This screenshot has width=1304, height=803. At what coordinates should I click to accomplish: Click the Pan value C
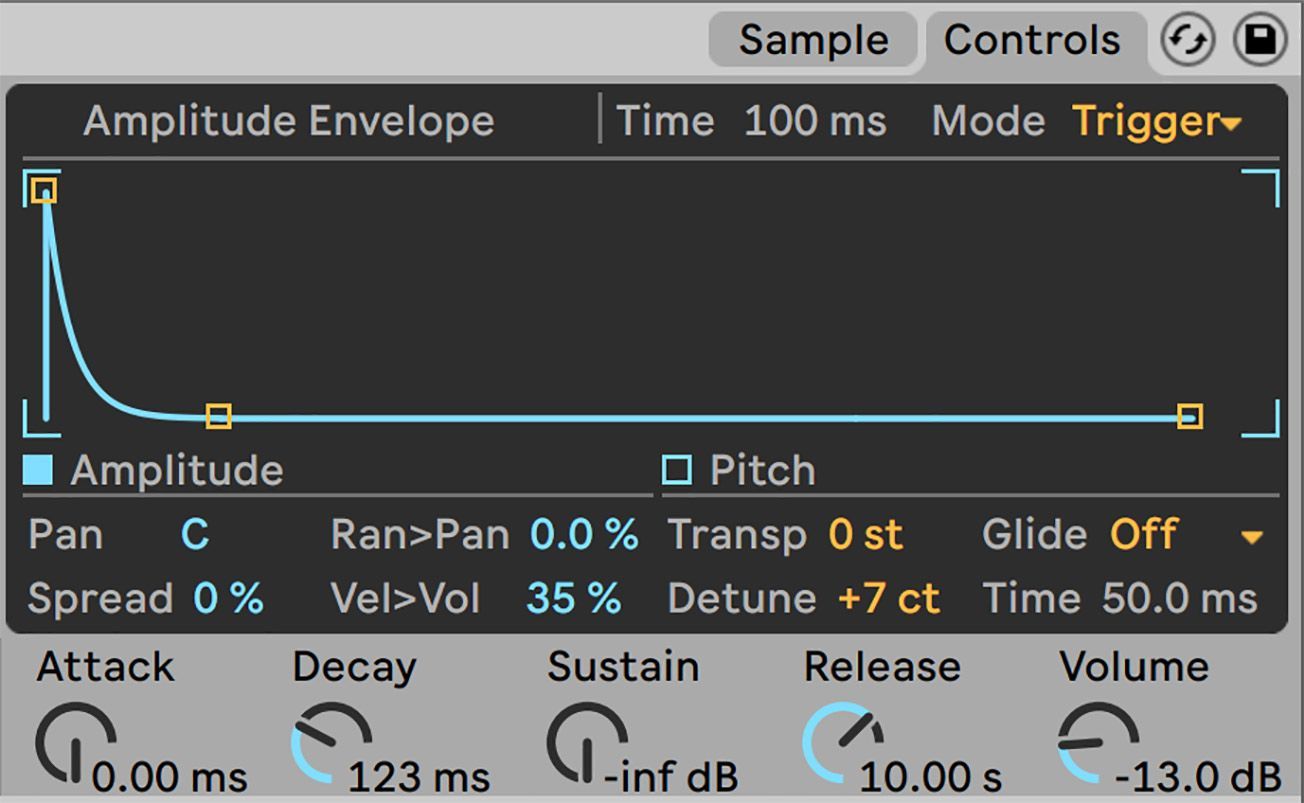click(195, 535)
